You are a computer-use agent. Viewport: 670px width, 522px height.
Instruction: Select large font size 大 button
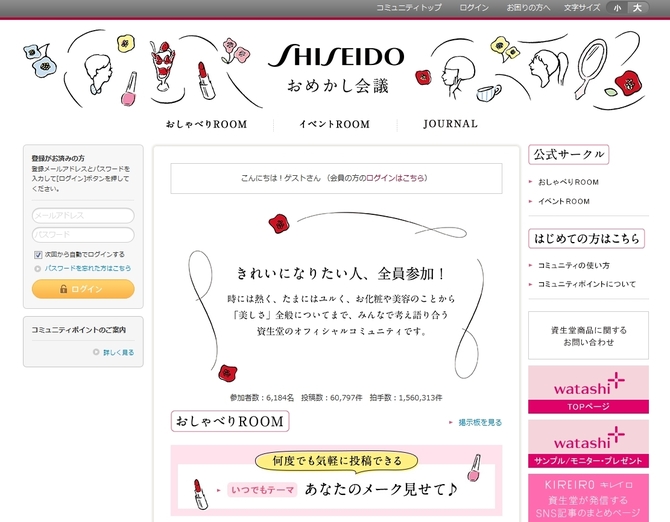638,8
